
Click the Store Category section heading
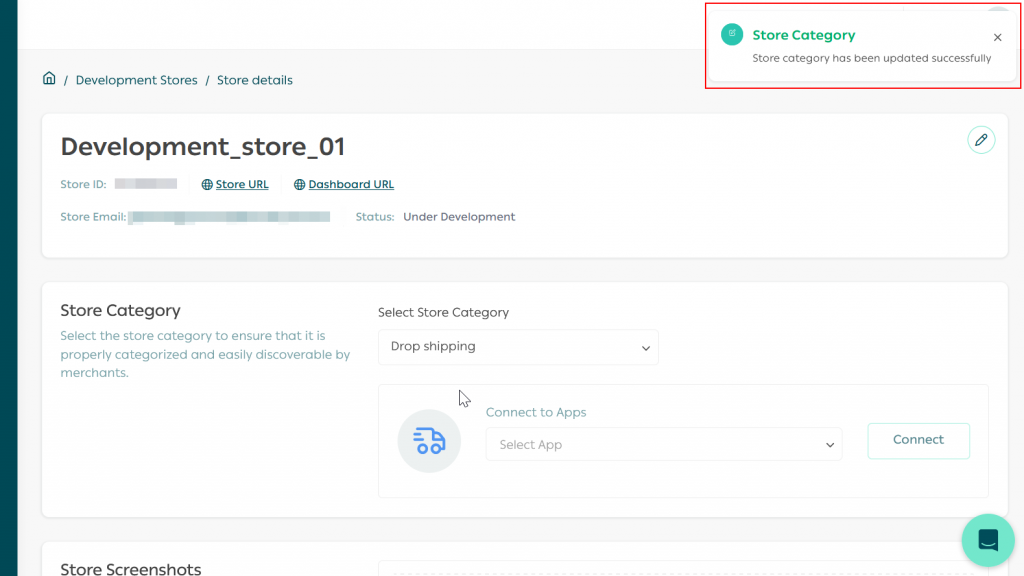pos(121,310)
